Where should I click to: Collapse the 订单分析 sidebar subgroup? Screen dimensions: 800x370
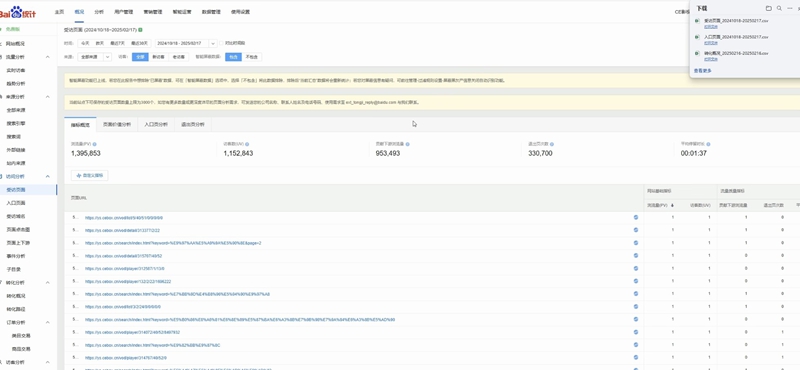coord(48,323)
